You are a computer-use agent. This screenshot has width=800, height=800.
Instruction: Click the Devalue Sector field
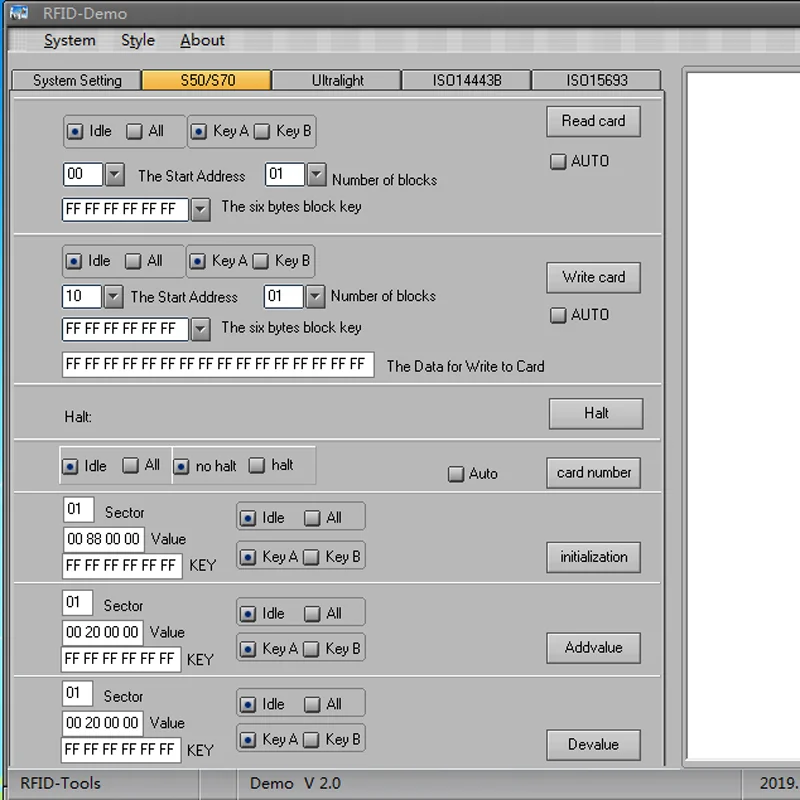click(x=77, y=693)
